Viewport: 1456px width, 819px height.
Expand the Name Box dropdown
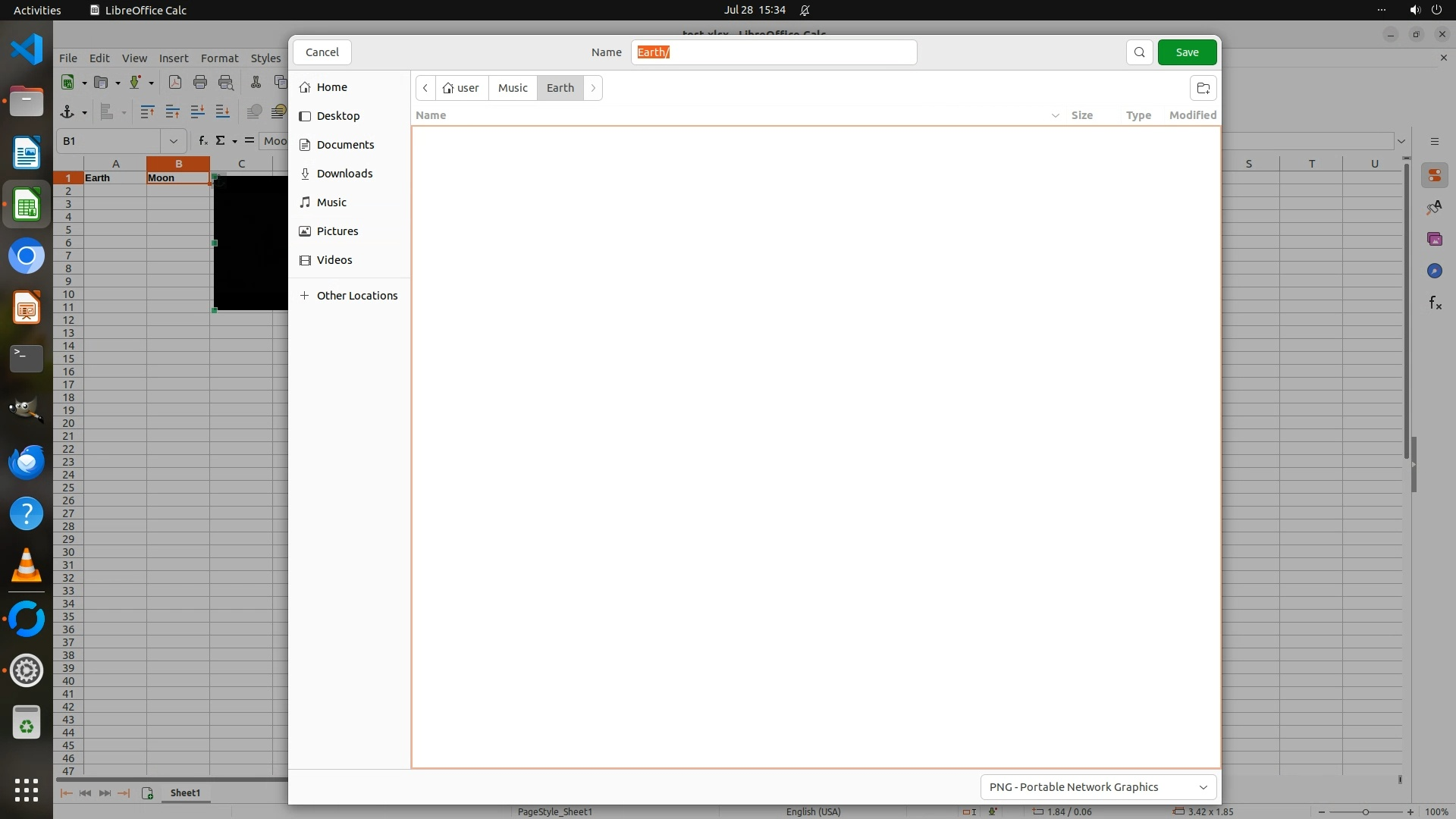pos(174,141)
